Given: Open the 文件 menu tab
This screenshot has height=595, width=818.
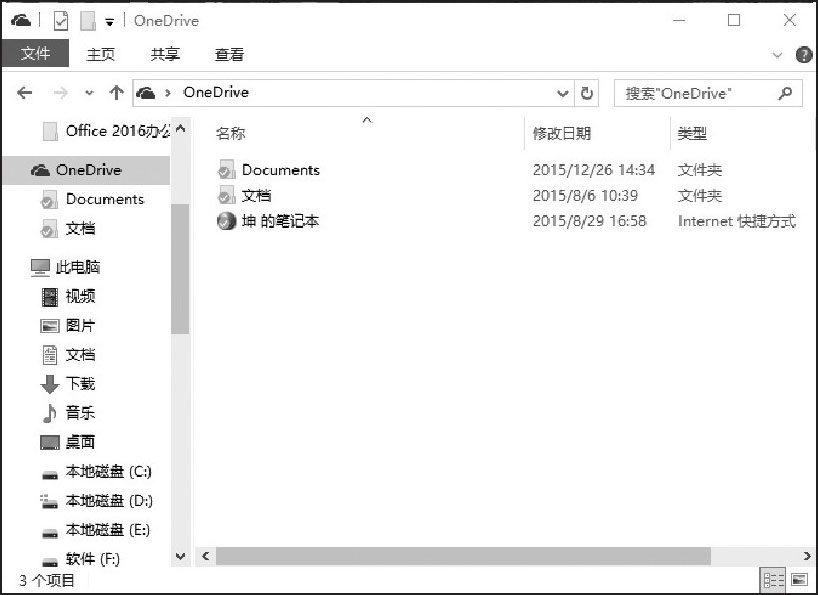Looking at the screenshot, I should (35, 54).
